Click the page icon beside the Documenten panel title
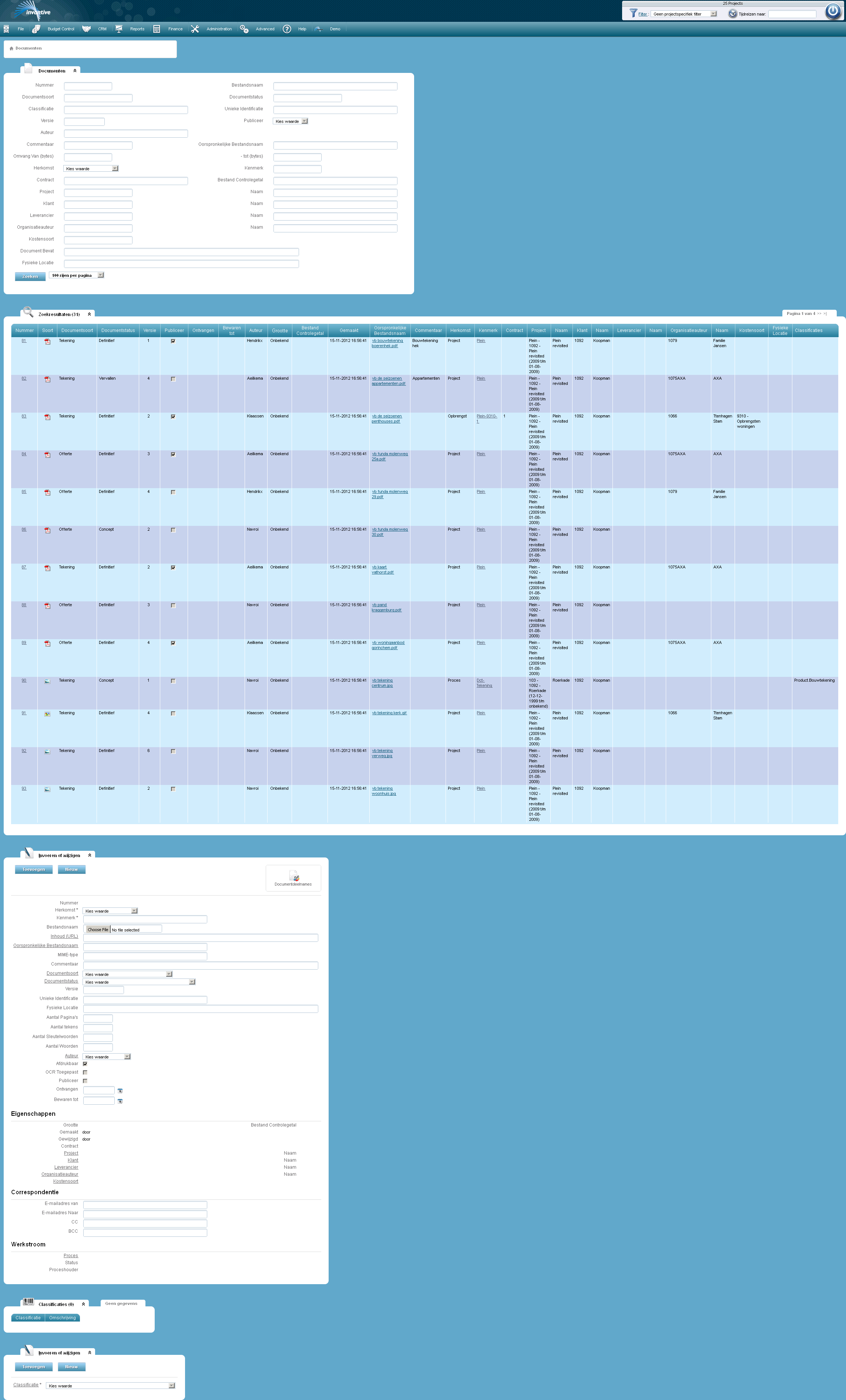 click(28, 68)
